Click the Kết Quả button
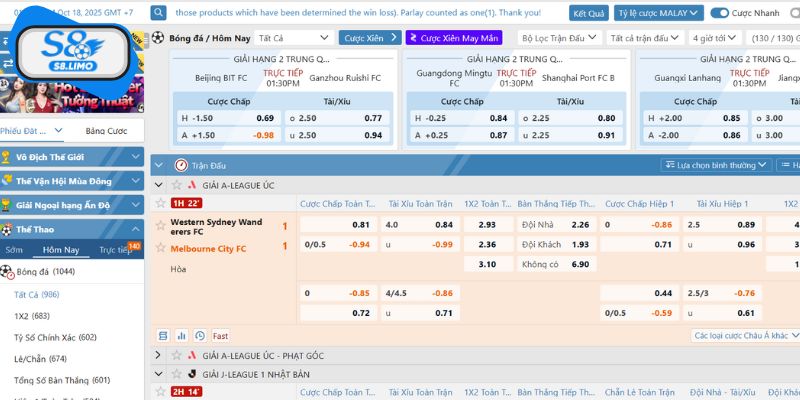Viewport: 800px width, 400px height. click(589, 13)
